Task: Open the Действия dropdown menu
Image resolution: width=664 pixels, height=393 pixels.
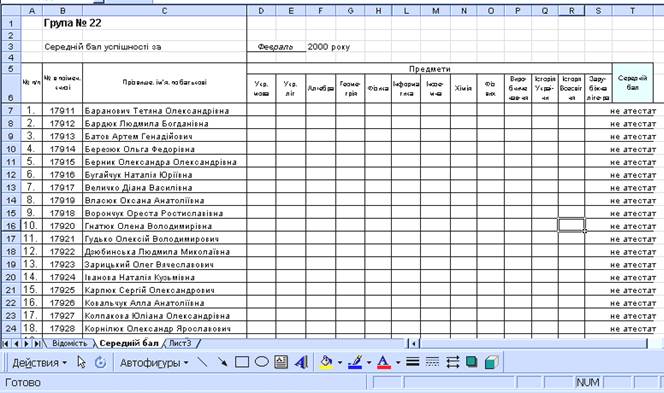Action: point(39,363)
